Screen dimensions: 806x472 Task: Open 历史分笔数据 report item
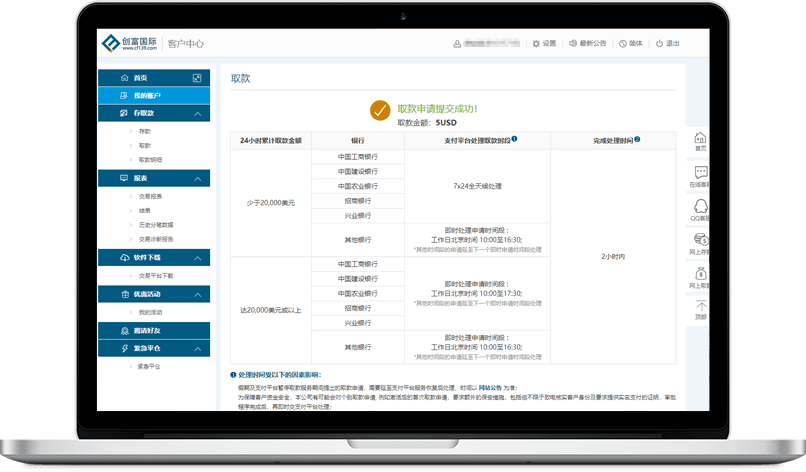(156, 225)
